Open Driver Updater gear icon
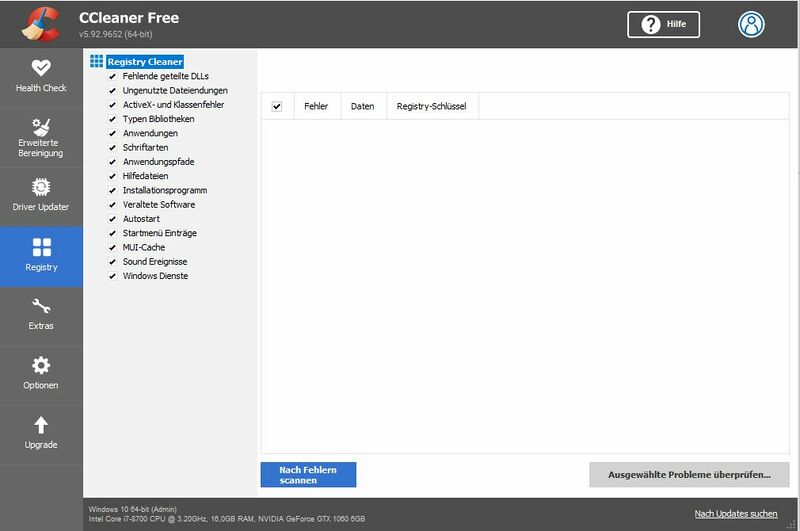This screenshot has height=531, width=800. point(41,187)
